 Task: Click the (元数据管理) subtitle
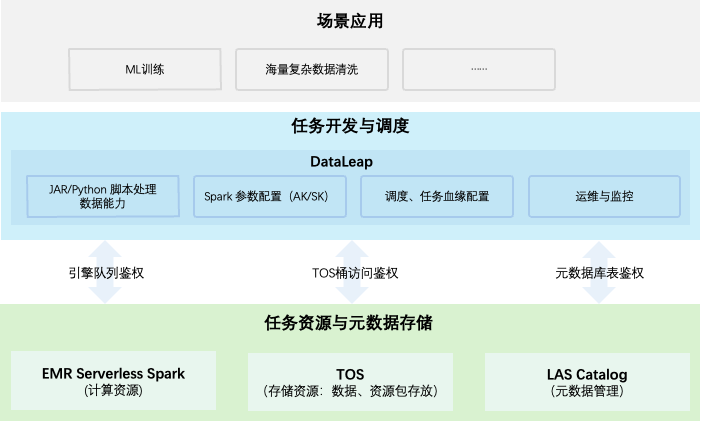tap(587, 391)
